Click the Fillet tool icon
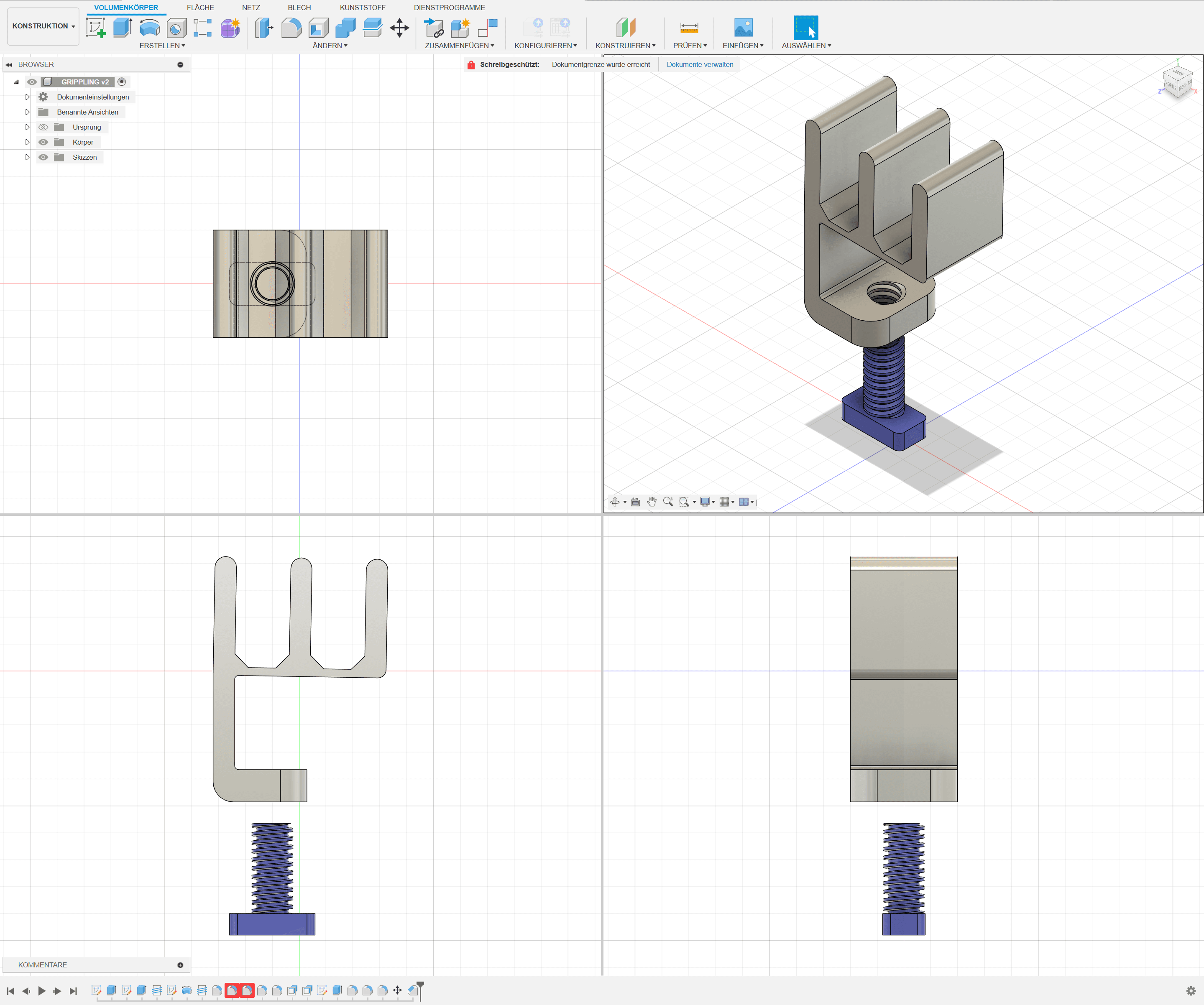Screen dimensions: 1204x1005 click(x=291, y=27)
